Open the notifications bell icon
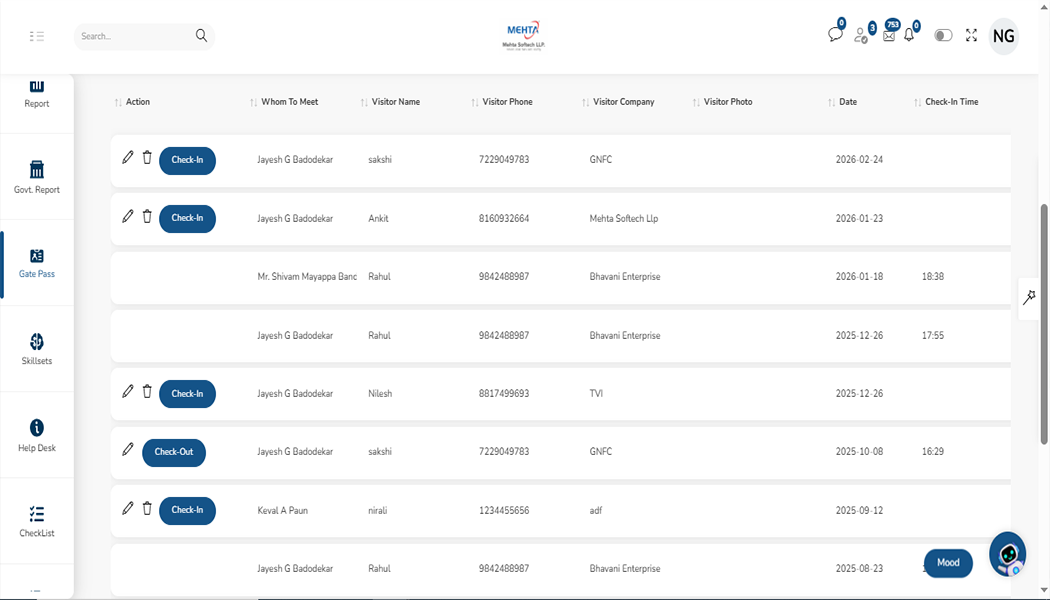Image resolution: width=1050 pixels, height=600 pixels. pos(909,35)
